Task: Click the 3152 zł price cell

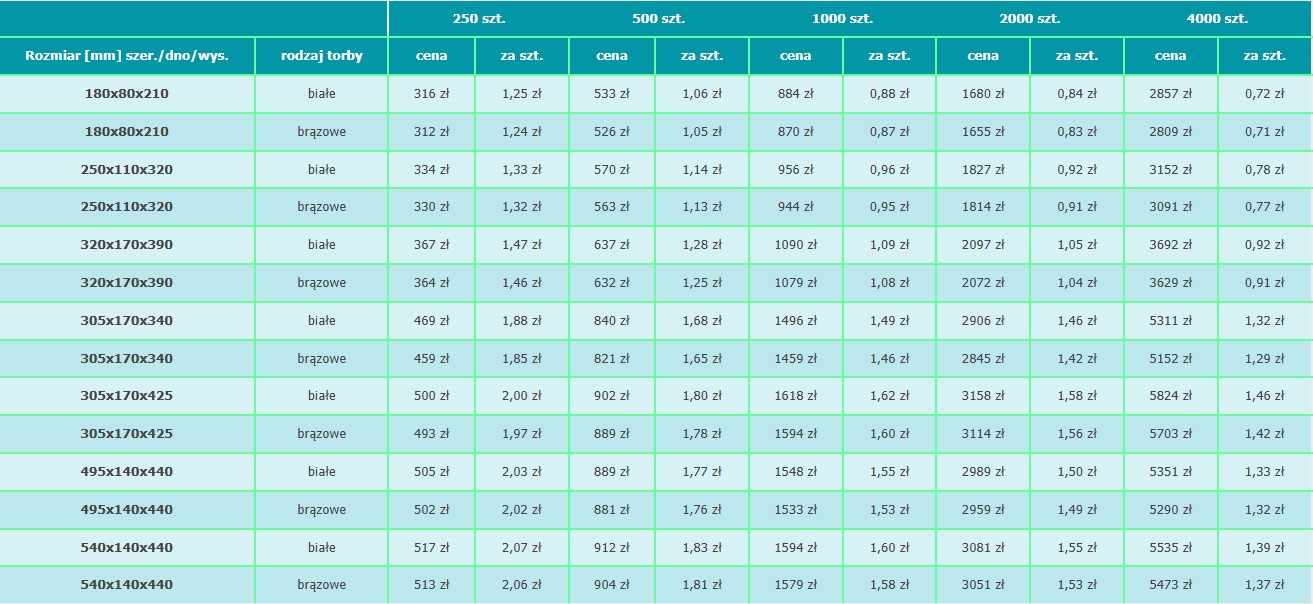Action: click(1170, 169)
